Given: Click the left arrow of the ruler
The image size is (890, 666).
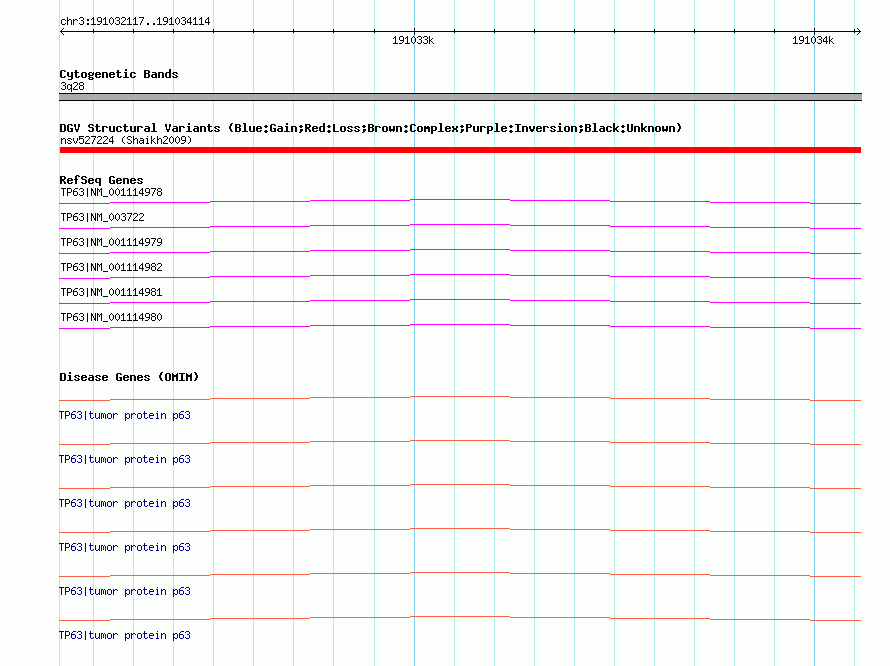Looking at the screenshot, I should tap(63, 31).
